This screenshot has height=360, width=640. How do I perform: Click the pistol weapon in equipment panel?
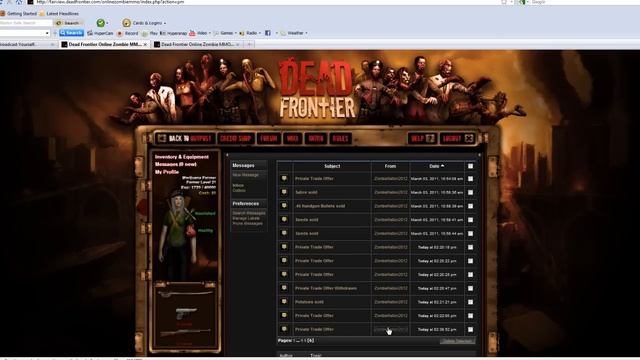(186, 313)
